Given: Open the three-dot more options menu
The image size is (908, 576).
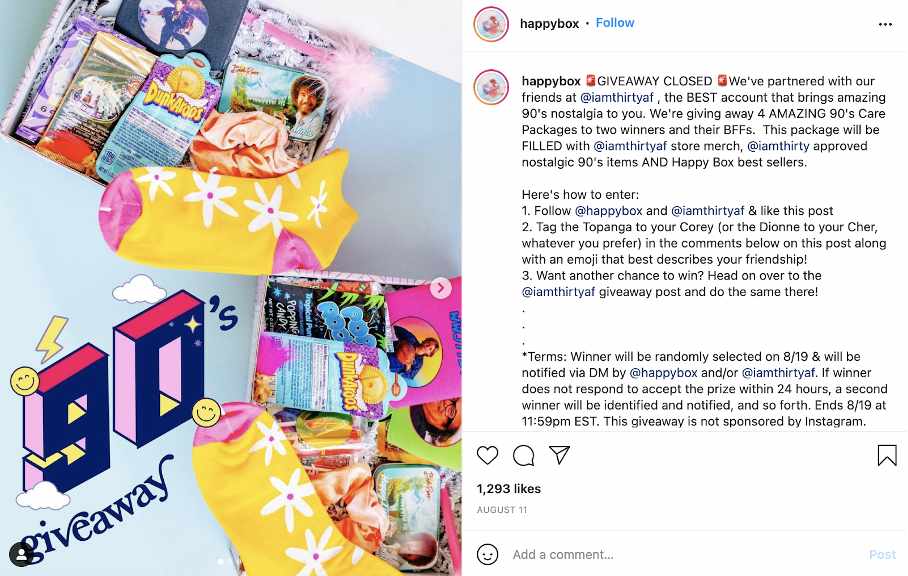Looking at the screenshot, I should coord(885,24).
